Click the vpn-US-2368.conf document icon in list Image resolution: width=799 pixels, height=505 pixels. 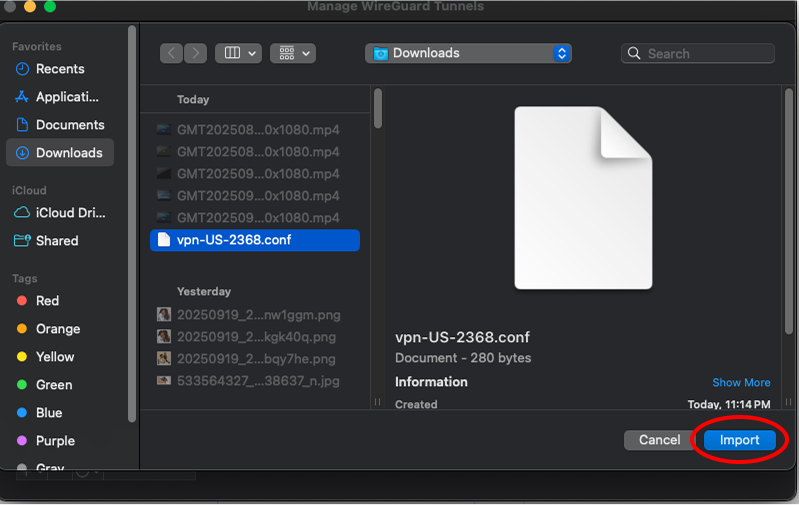click(164, 240)
